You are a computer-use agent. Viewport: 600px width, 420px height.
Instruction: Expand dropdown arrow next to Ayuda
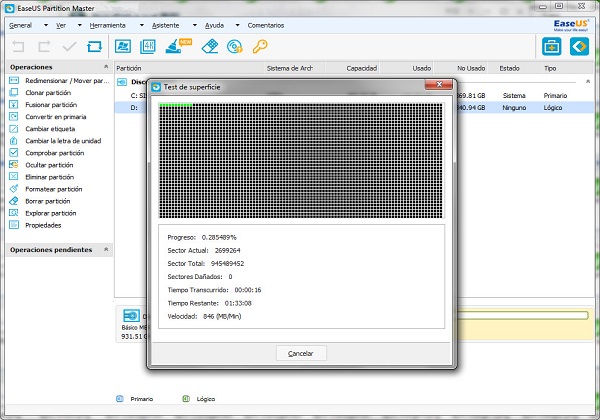(237, 25)
